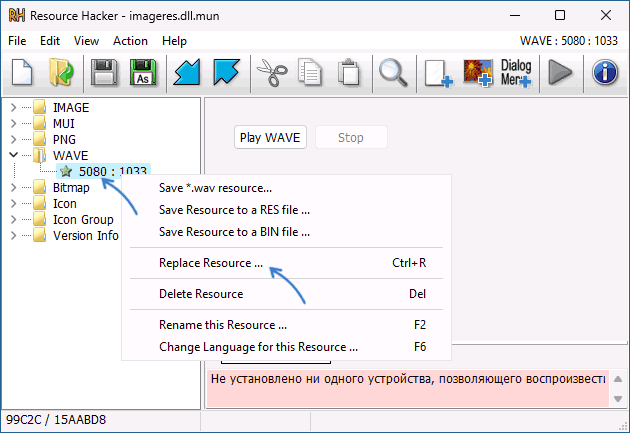Expand the Icon tree node

pyautogui.click(x=13, y=204)
